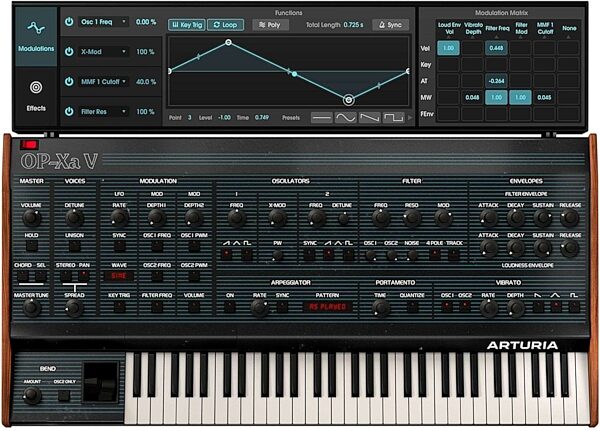This screenshot has width=600, height=431.
Task: Open the Effects panel tab
Action: (x=36, y=96)
